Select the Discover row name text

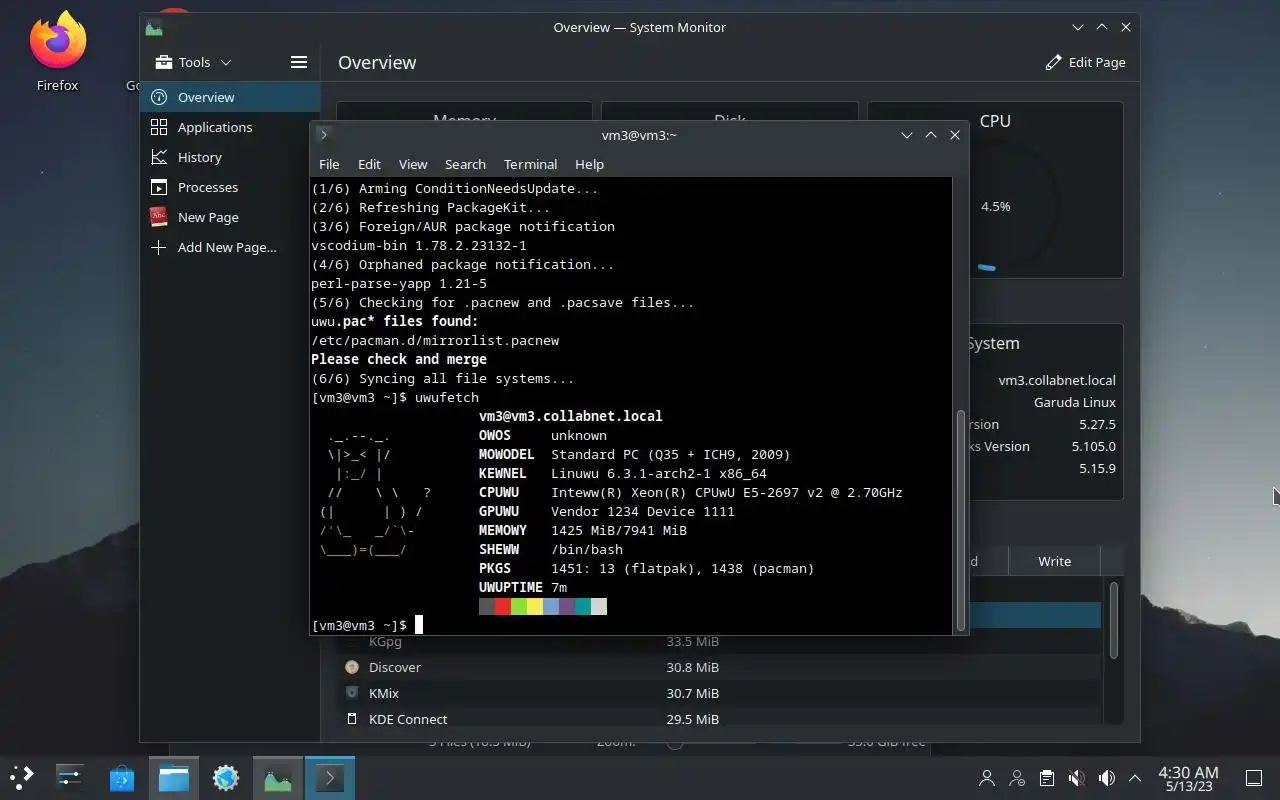[x=395, y=667]
